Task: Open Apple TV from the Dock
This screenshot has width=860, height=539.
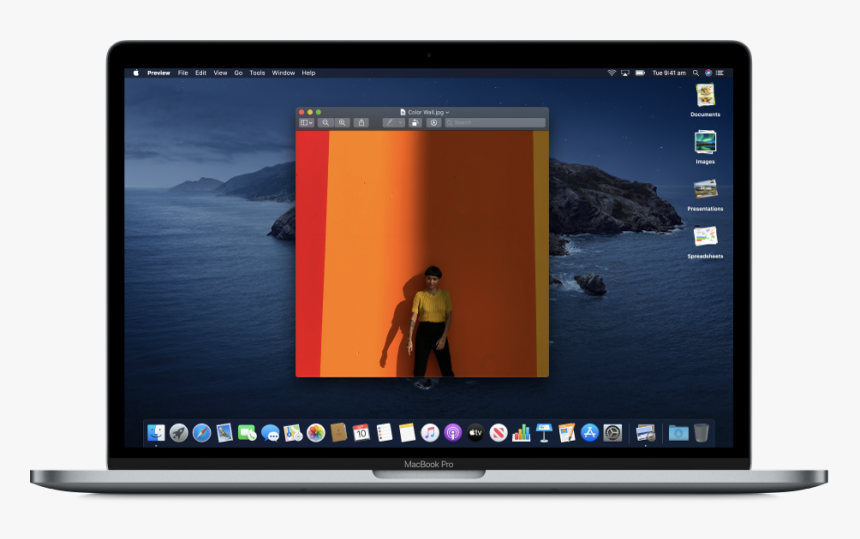Action: point(476,433)
